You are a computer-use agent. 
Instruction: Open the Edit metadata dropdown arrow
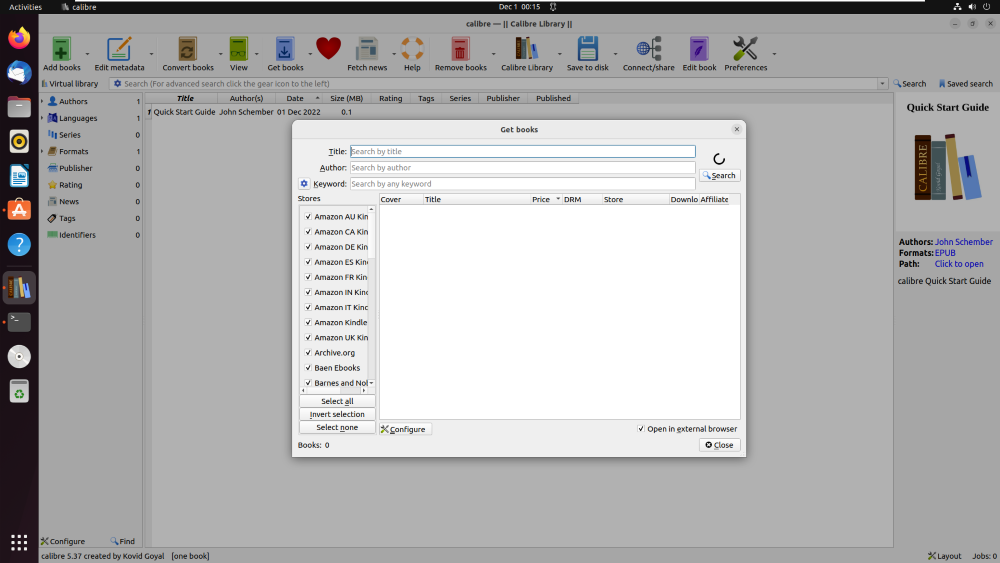point(151,54)
